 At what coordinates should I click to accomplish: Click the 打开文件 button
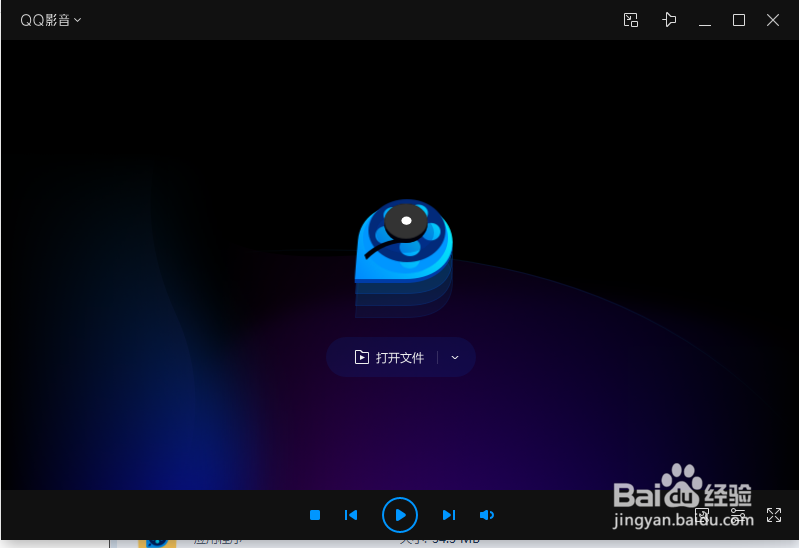click(390, 357)
